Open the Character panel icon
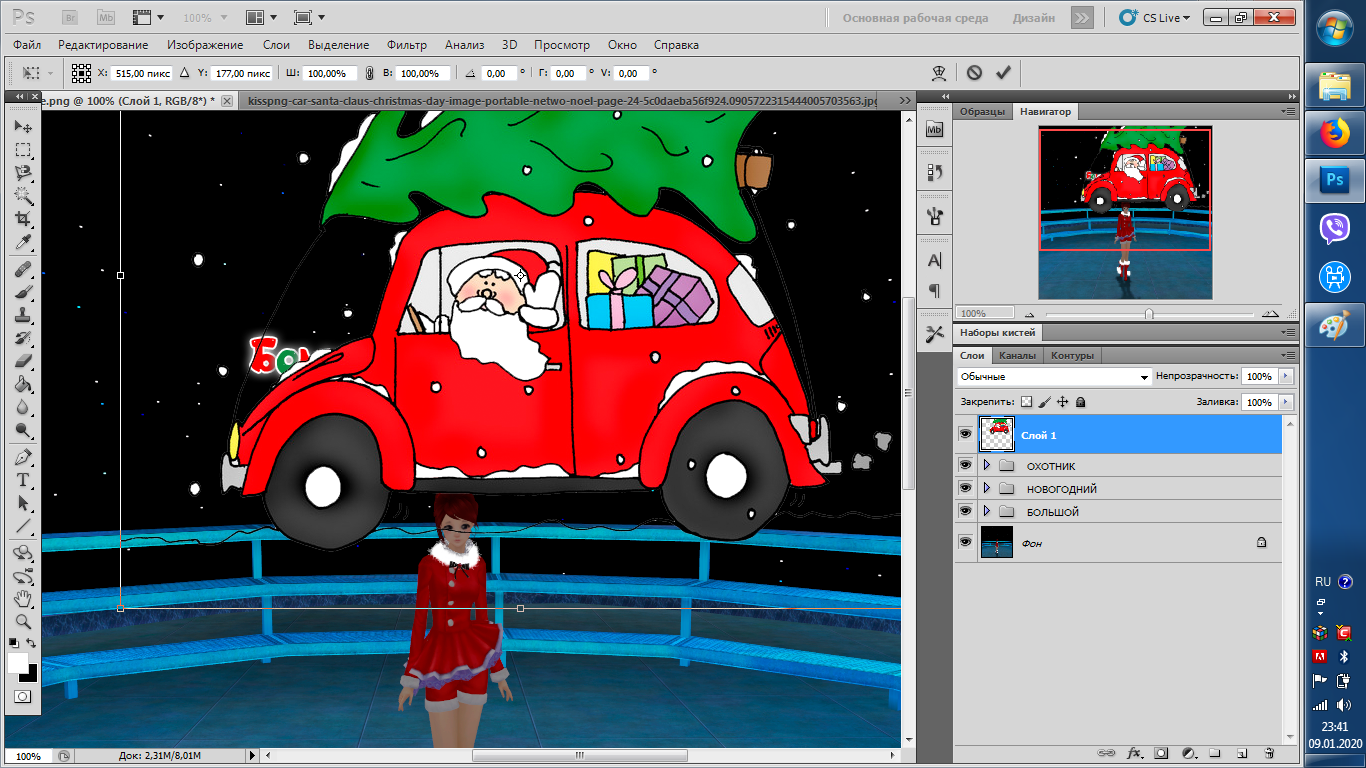 pyautogui.click(x=935, y=260)
